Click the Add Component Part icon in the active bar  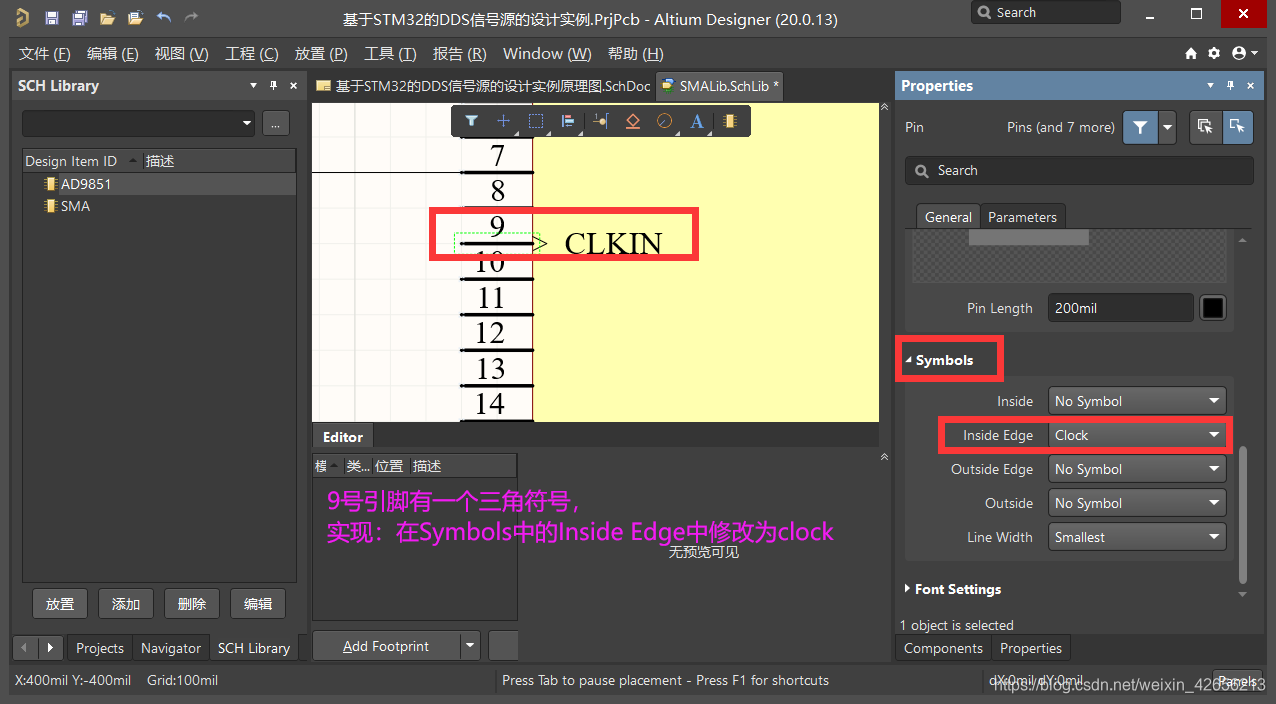[730, 121]
